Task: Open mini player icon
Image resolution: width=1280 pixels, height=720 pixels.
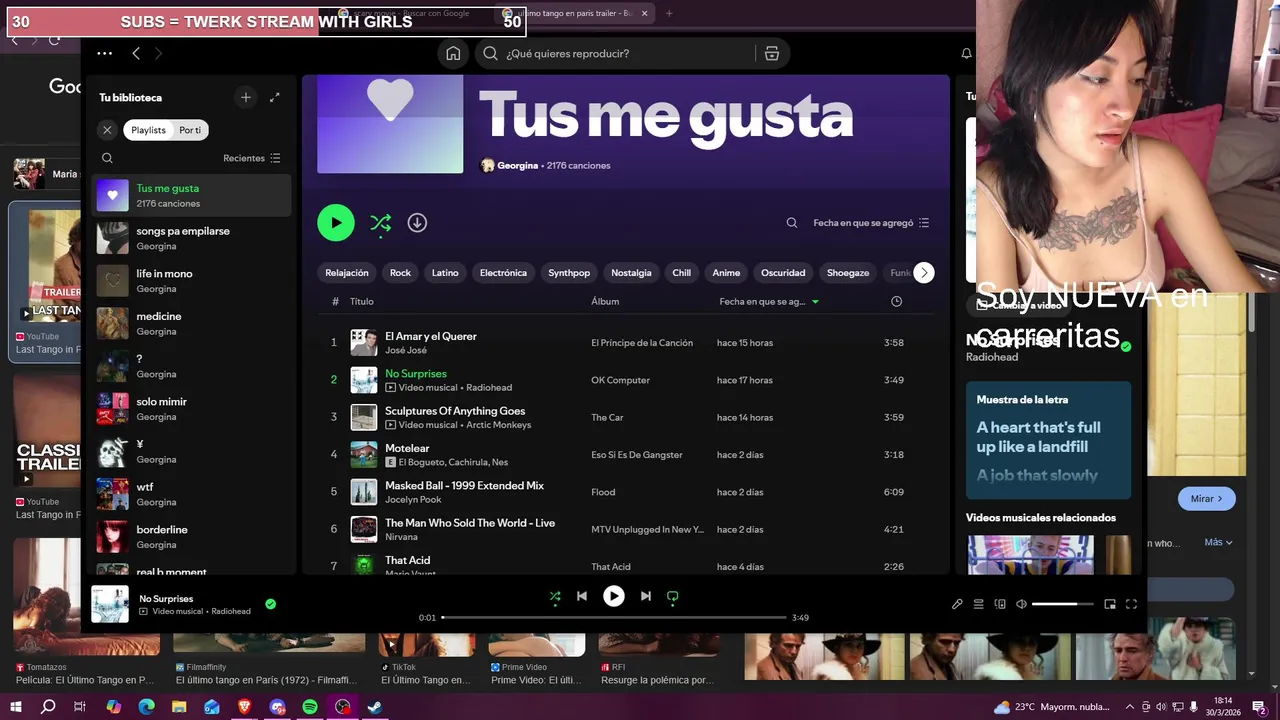Action: (x=1110, y=604)
